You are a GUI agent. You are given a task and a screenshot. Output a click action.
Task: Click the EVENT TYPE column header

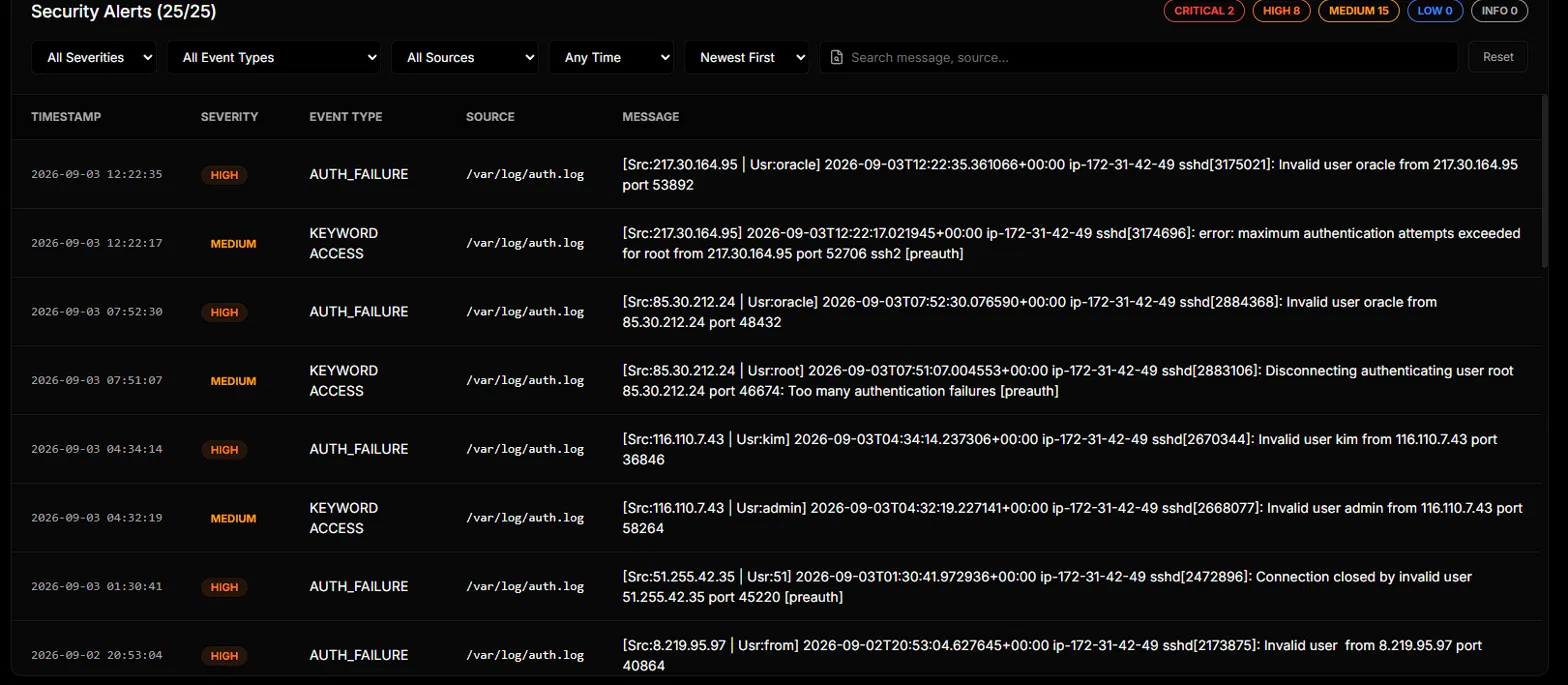coord(345,117)
